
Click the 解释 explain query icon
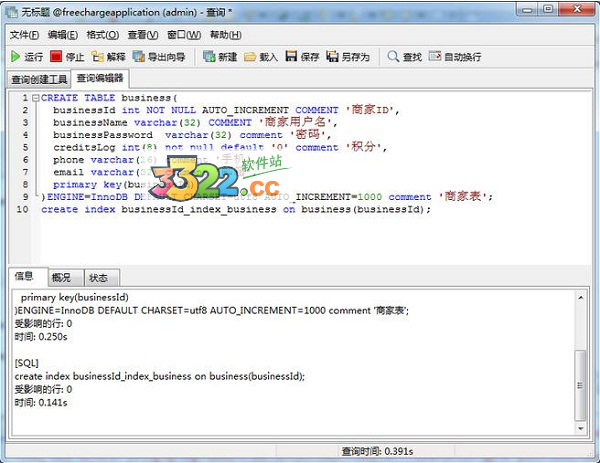(x=108, y=57)
